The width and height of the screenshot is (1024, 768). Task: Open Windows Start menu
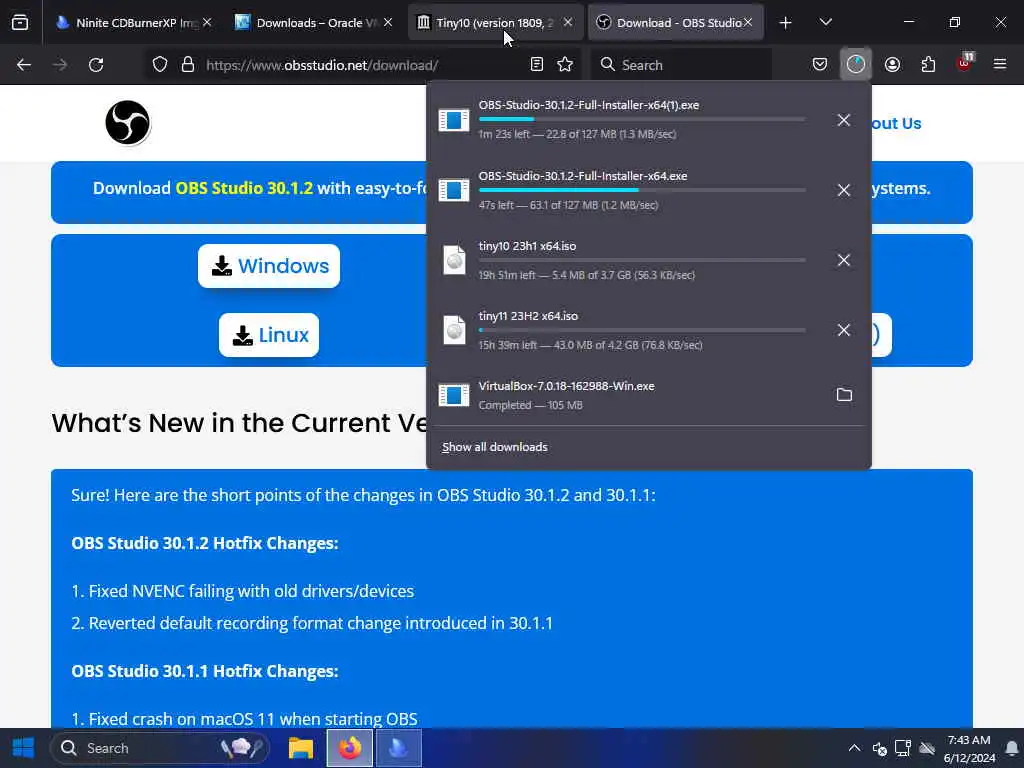[24, 748]
